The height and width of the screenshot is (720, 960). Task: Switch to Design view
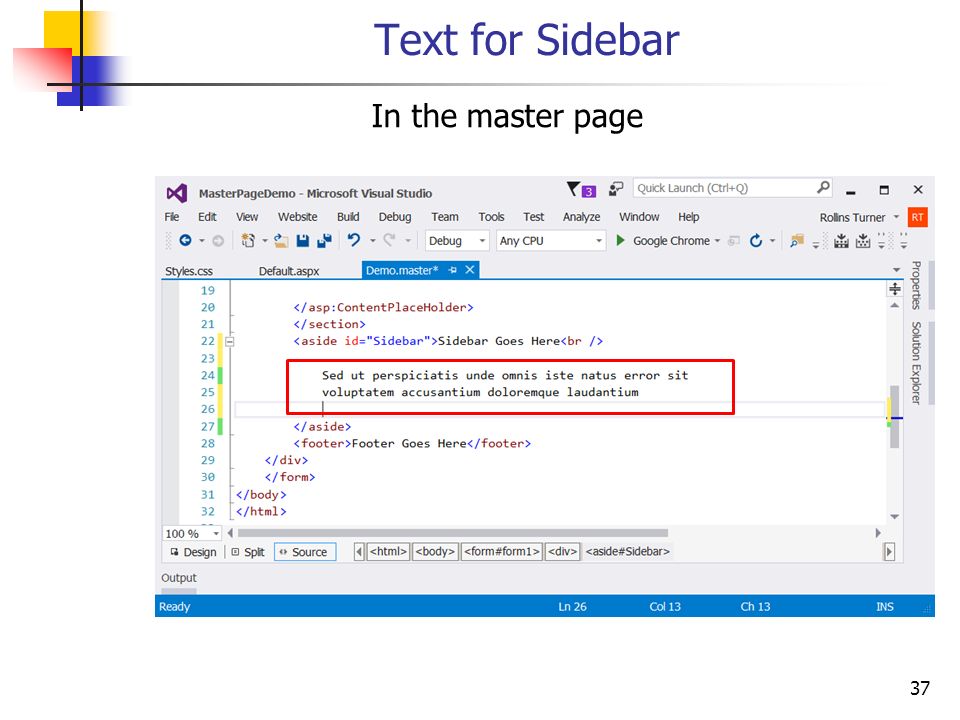[x=193, y=552]
